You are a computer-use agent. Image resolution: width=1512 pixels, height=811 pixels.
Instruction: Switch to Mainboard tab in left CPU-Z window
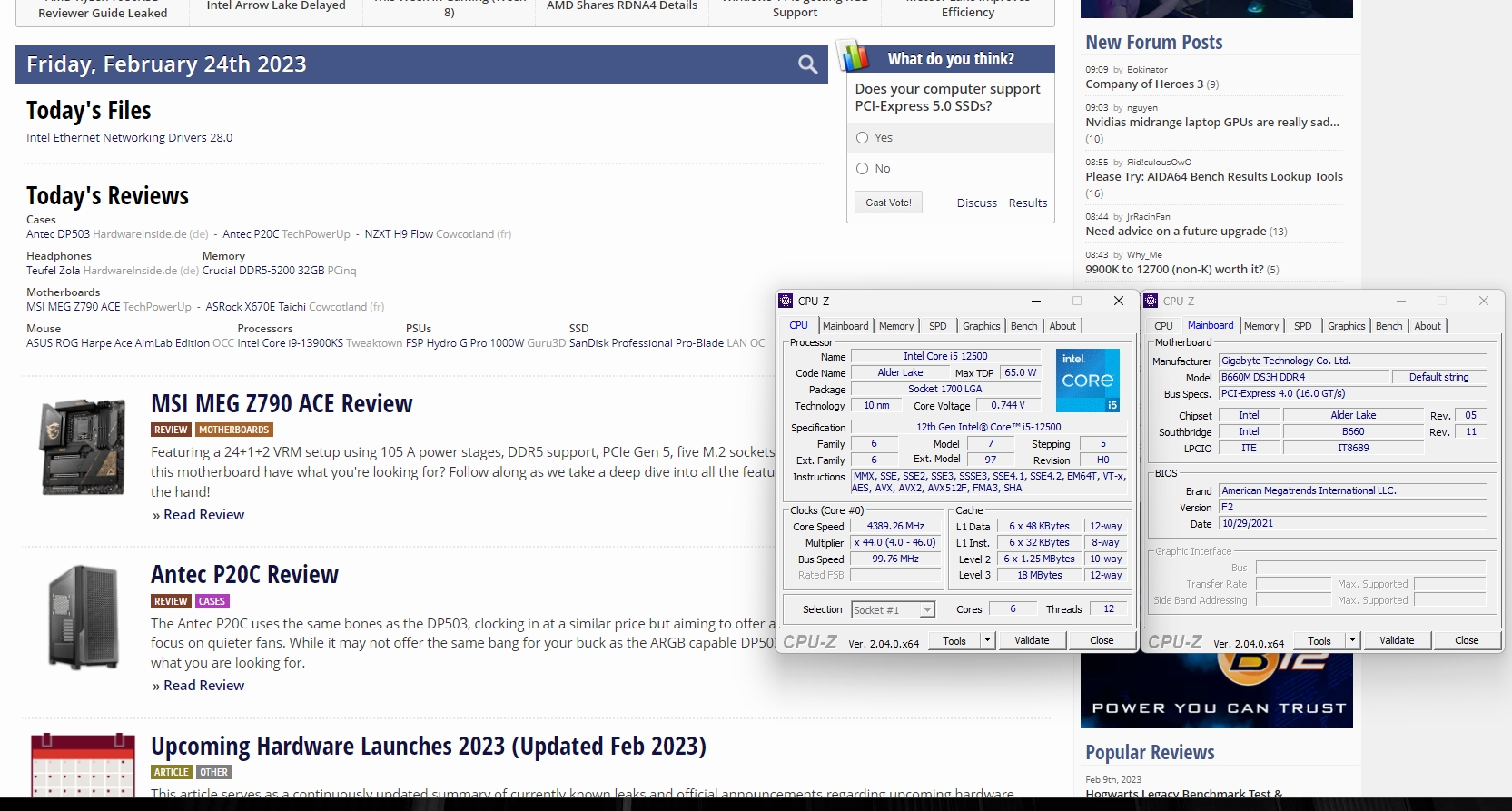[845, 326]
